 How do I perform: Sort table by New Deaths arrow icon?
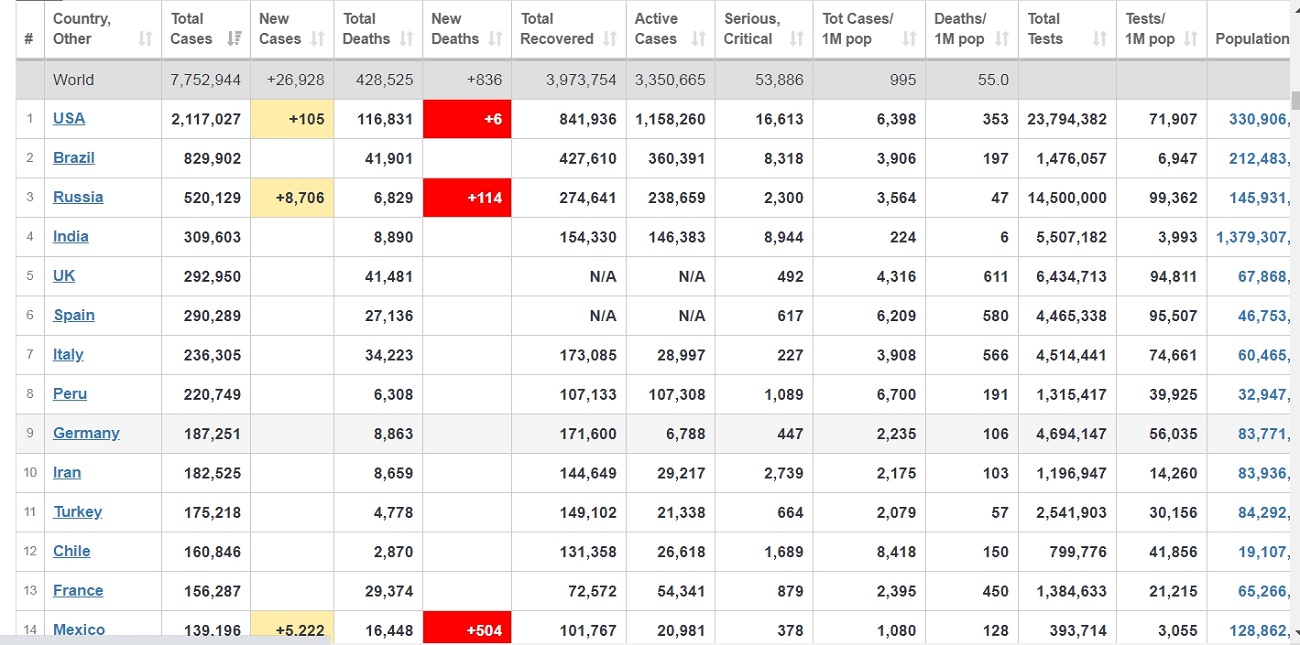point(495,39)
